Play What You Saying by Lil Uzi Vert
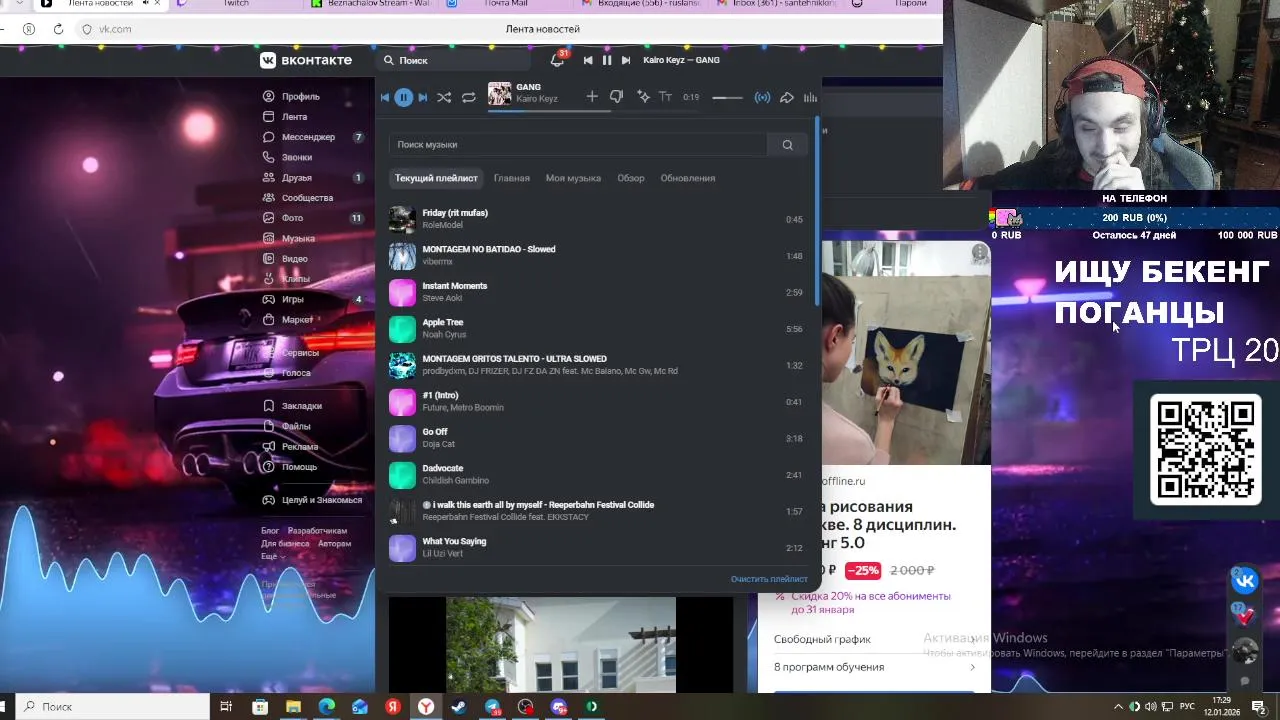The image size is (1280, 720). pyautogui.click(x=597, y=547)
